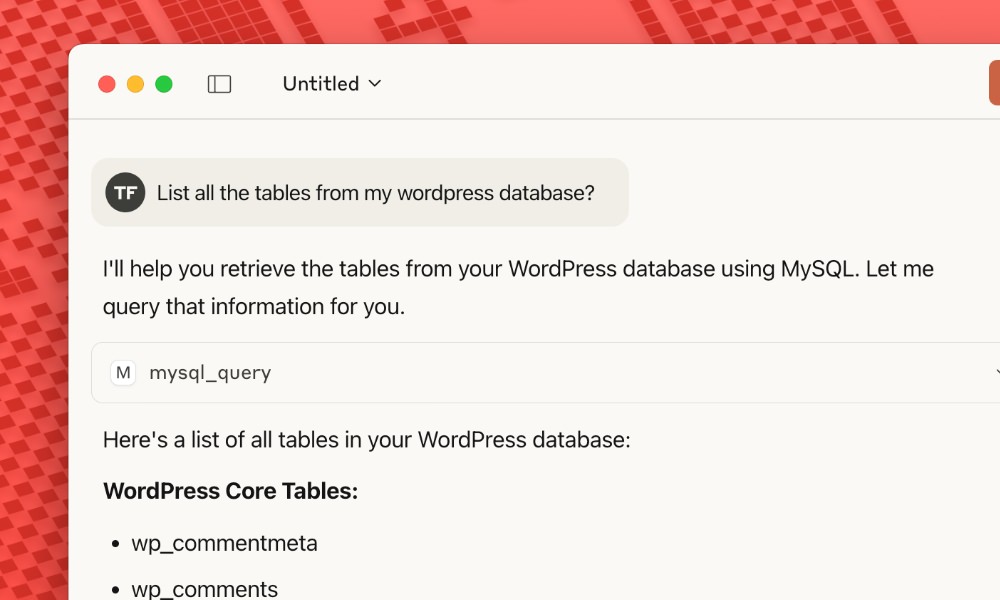Open the Untitled chat title dropdown
Image resolution: width=1000 pixels, height=600 pixels.
tap(332, 84)
